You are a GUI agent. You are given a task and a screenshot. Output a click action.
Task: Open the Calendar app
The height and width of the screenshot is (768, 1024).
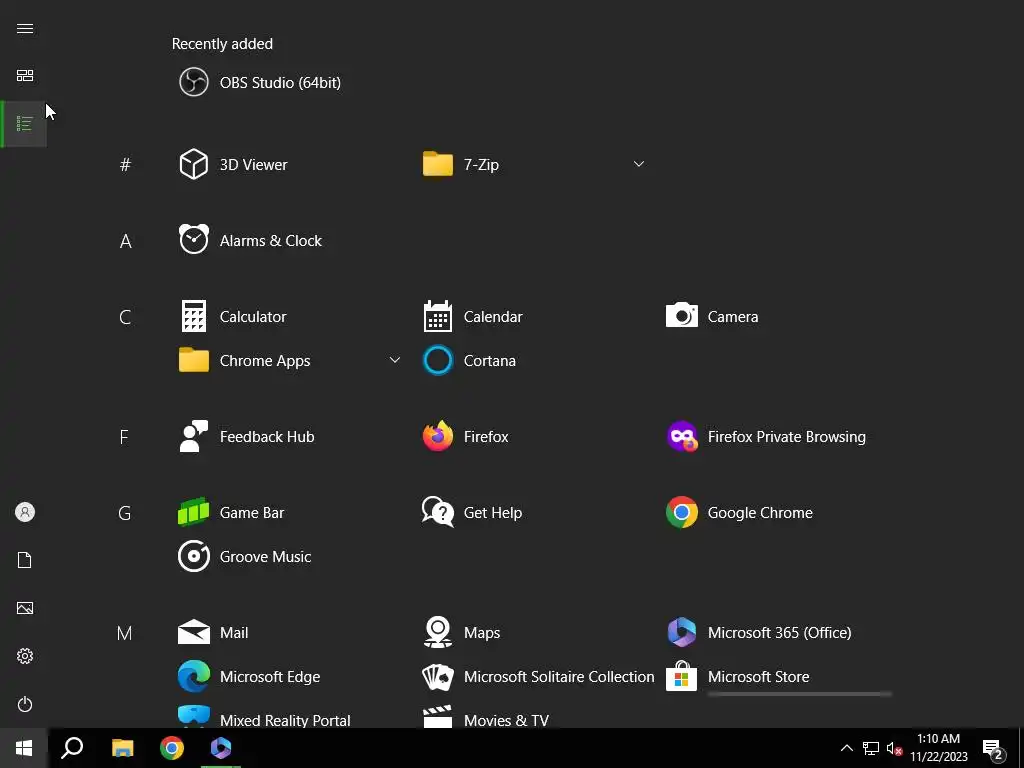tap(473, 317)
